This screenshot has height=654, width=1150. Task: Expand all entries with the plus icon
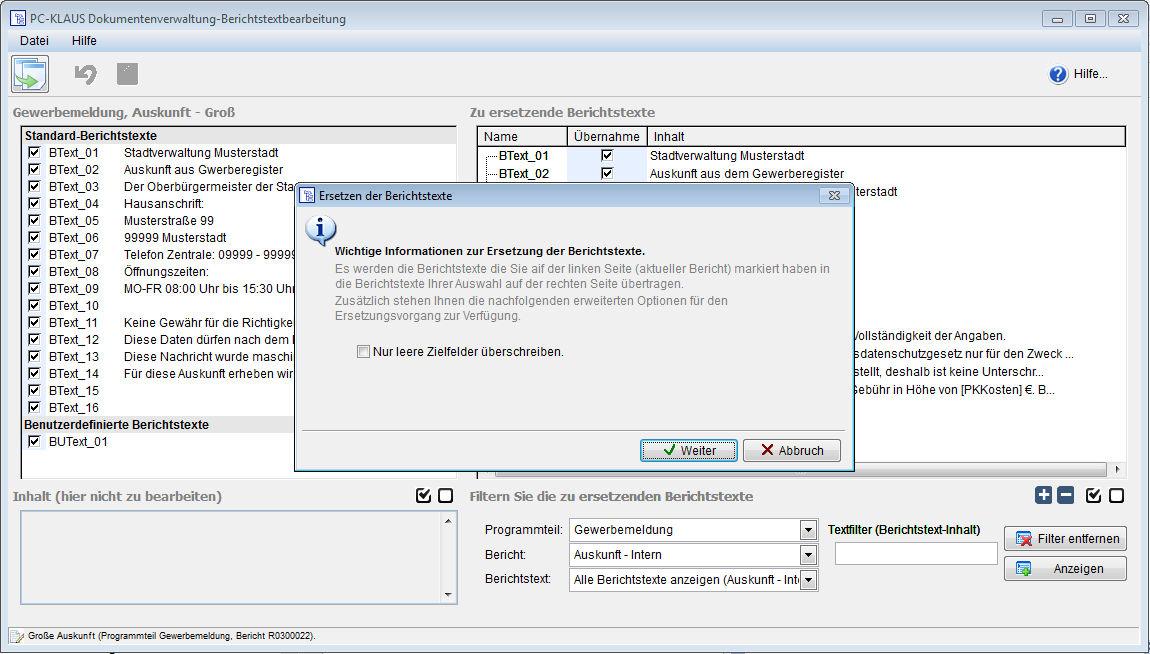[1044, 495]
